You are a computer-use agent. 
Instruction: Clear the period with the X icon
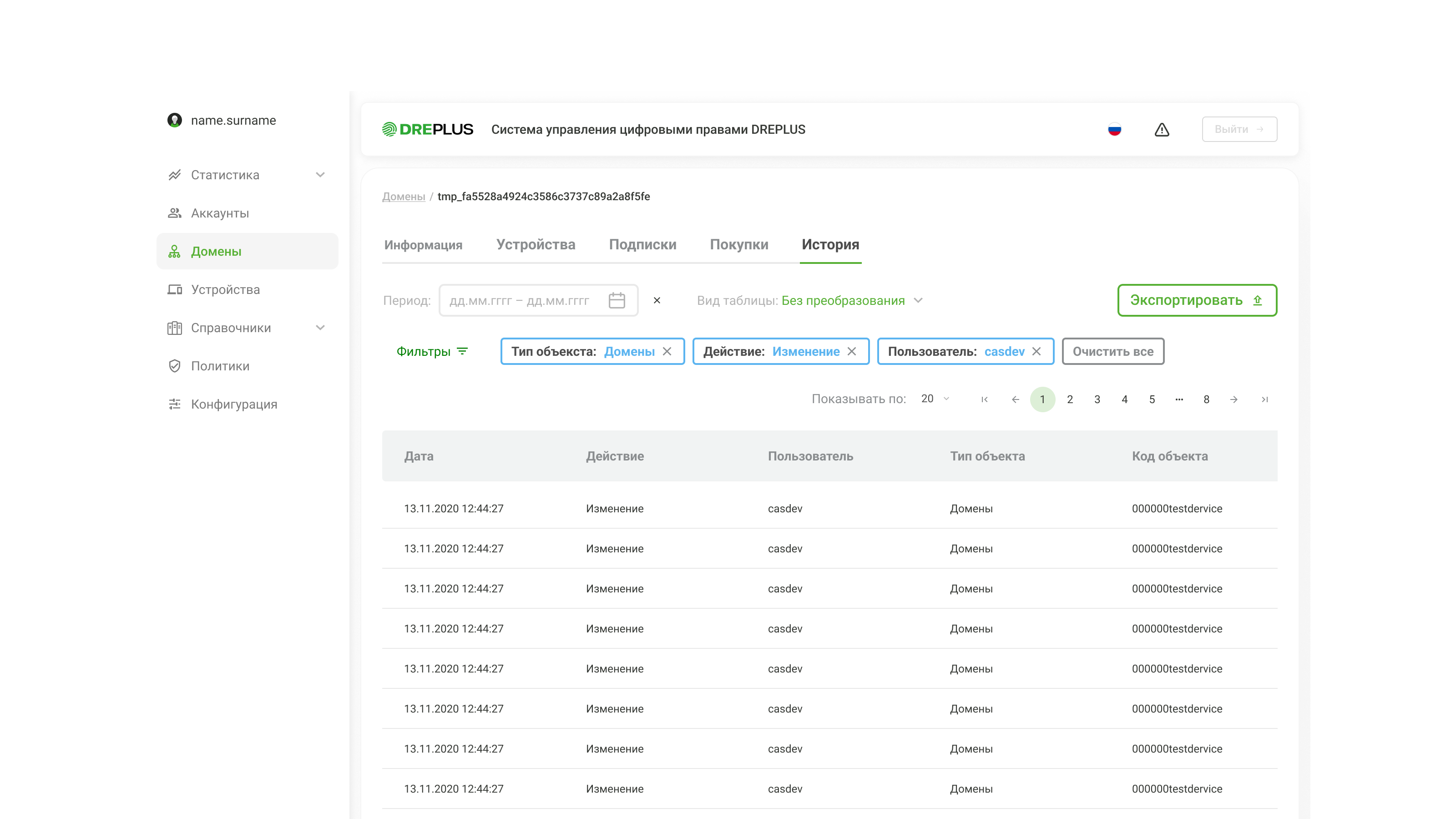coord(657,300)
